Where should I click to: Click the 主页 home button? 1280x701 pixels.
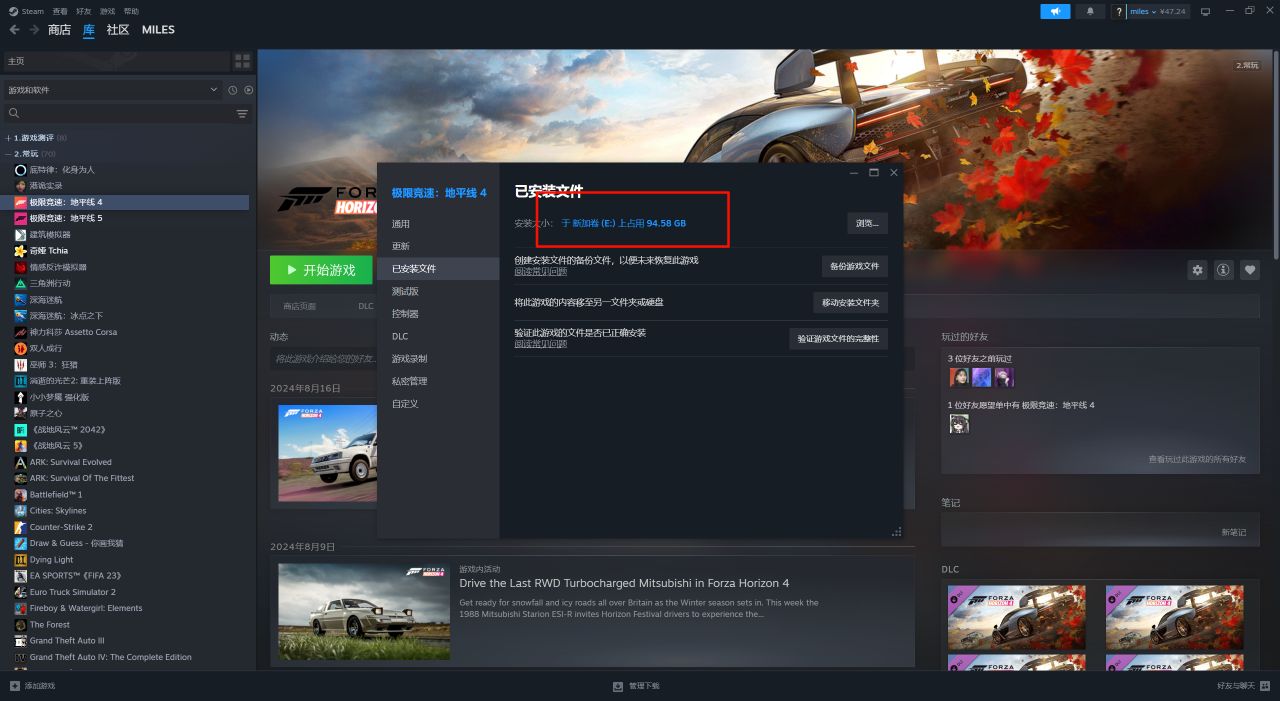pos(116,61)
